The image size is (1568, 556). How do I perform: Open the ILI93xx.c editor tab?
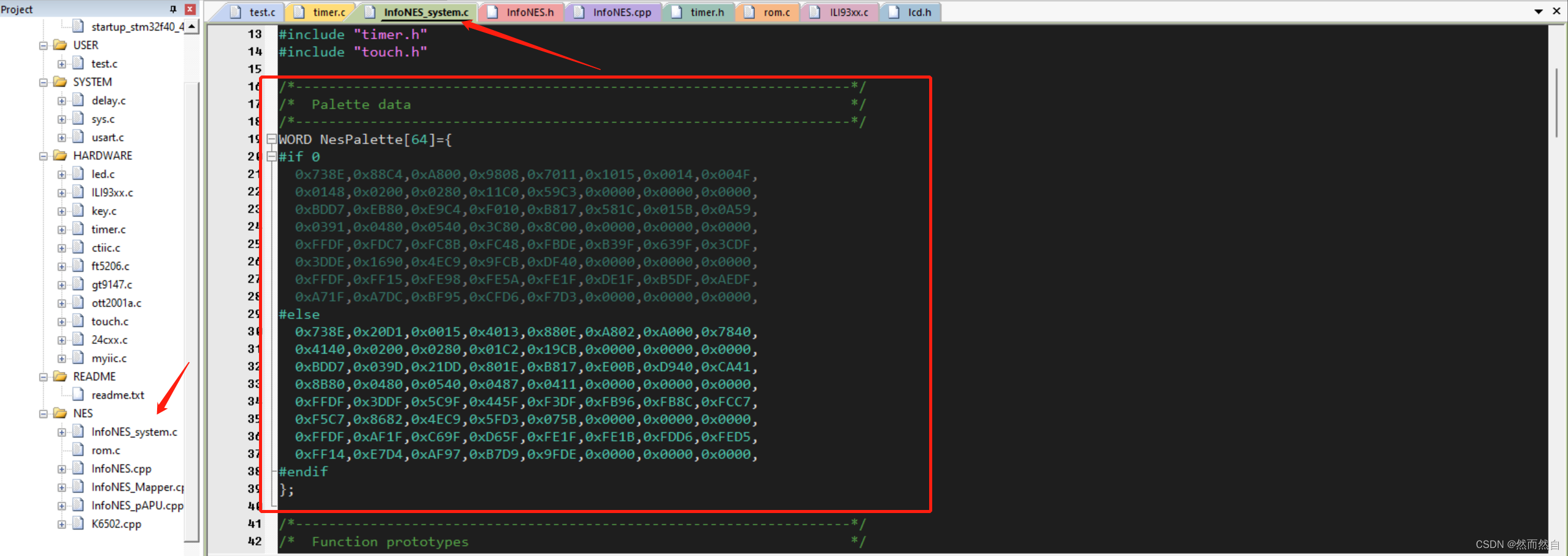[840, 12]
